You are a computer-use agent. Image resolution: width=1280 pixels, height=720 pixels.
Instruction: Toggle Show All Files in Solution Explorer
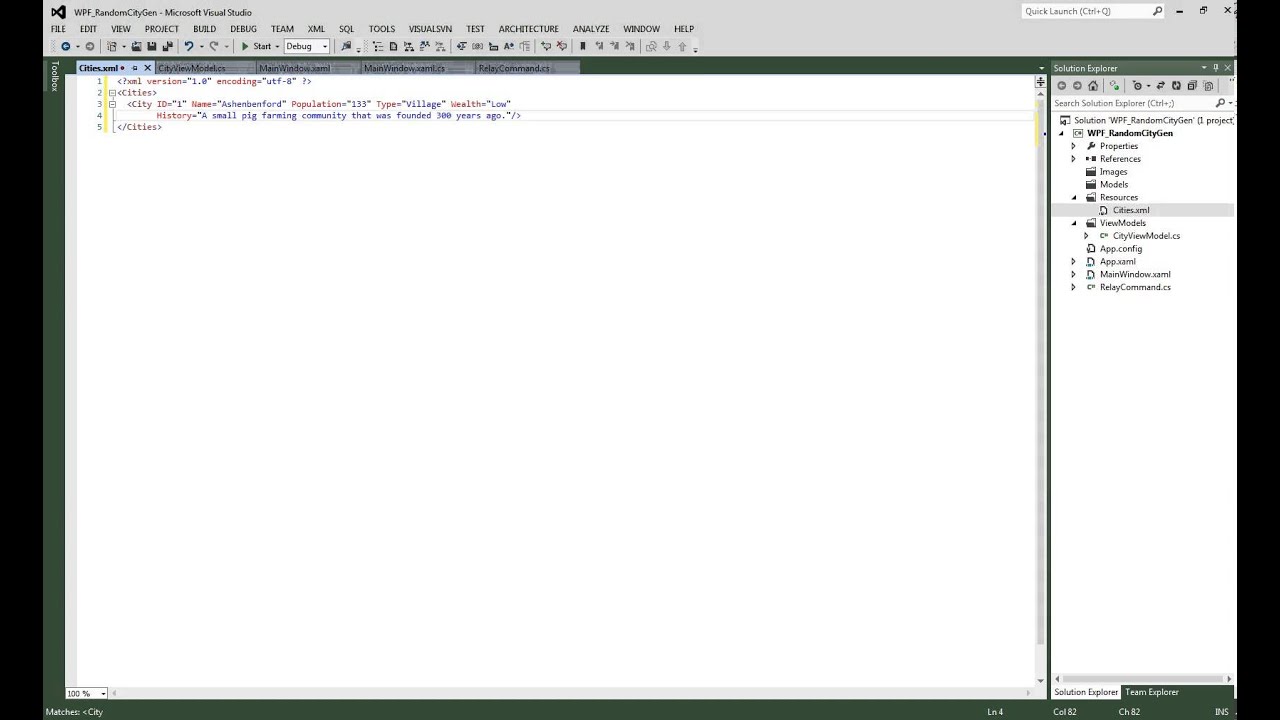[x=1208, y=86]
